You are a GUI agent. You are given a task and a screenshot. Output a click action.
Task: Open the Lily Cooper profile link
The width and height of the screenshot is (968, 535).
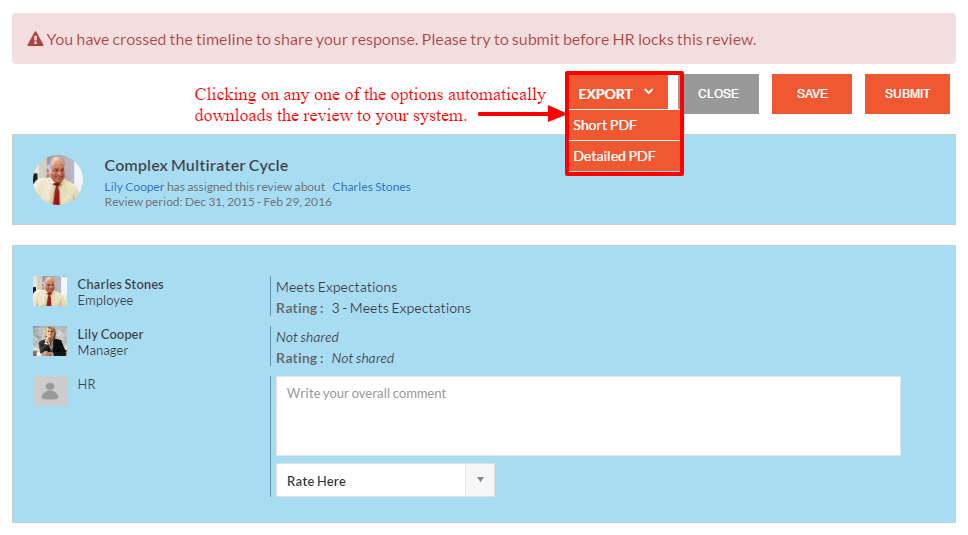(134, 187)
